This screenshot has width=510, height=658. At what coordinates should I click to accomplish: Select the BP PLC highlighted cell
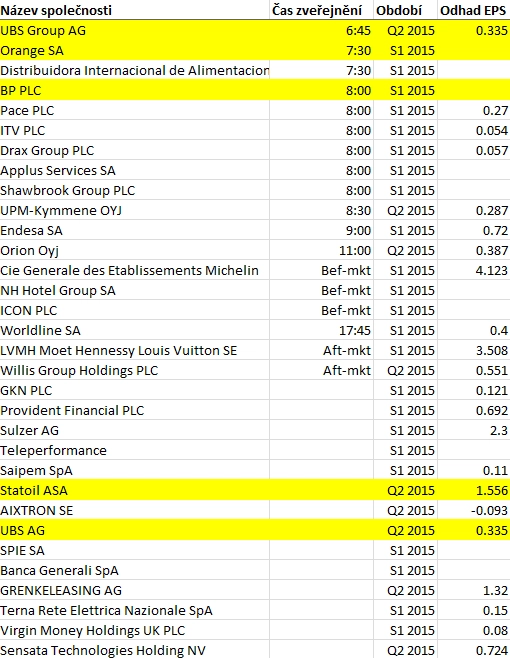pyautogui.click(x=134, y=91)
